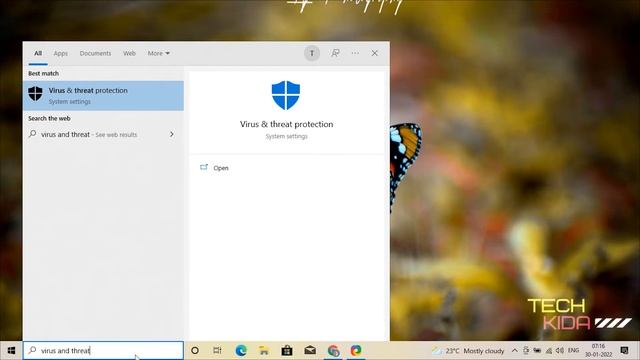Launch Microsoft Edge from taskbar
The image size is (640, 360).
[x=241, y=350]
